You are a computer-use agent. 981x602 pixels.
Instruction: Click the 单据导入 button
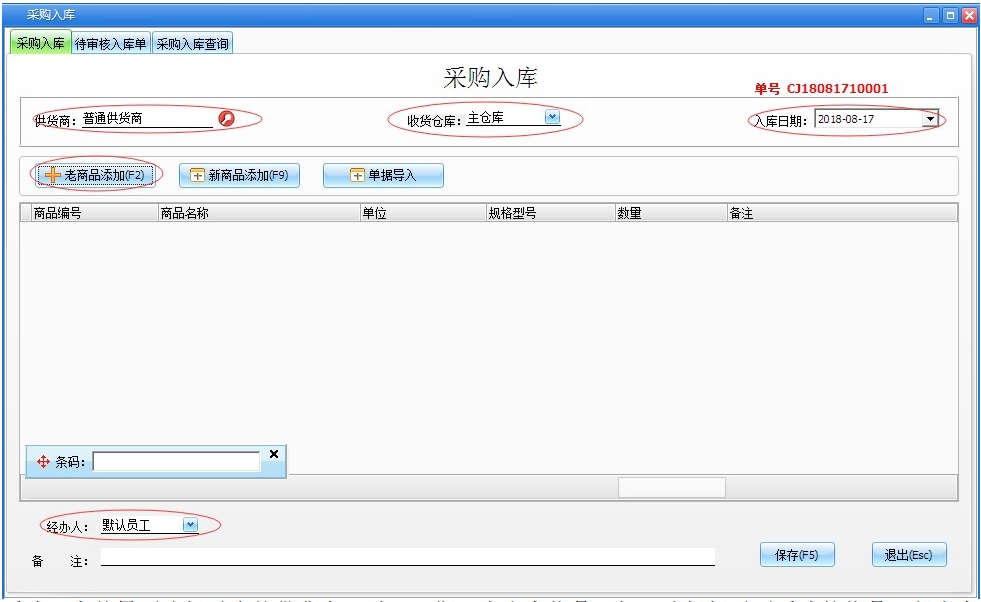click(x=384, y=175)
